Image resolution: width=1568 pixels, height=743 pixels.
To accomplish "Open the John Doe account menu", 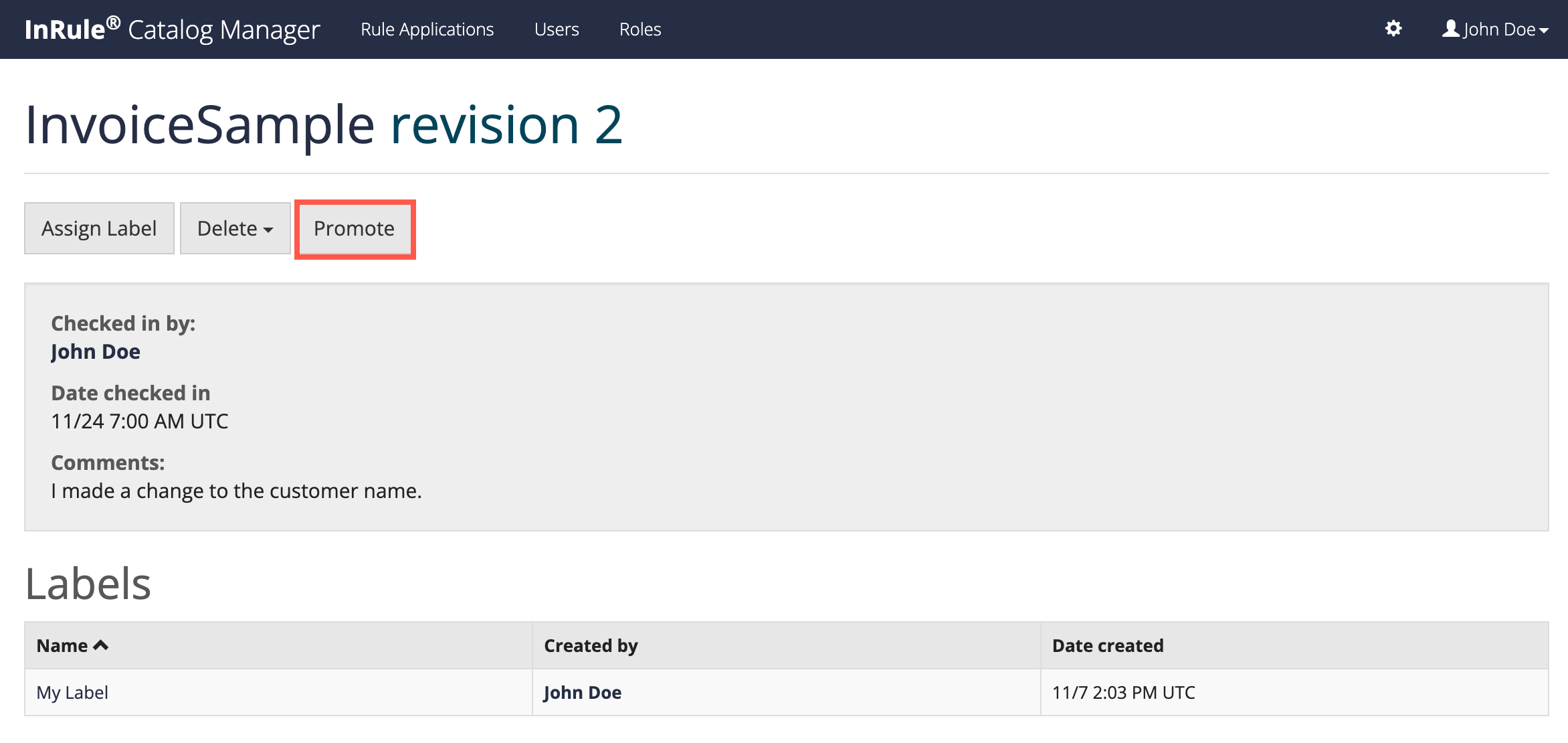I will (x=1498, y=29).
